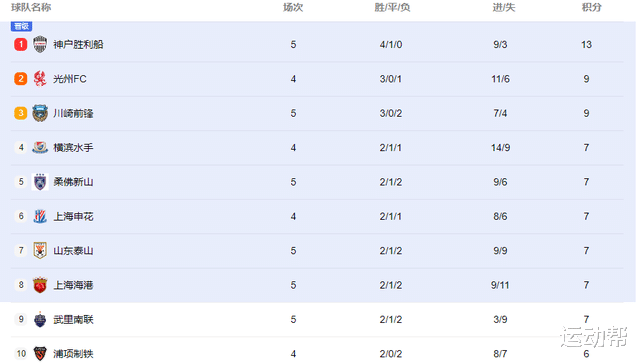This screenshot has height=363, width=640.
Task: Sort by 场次 (matches played) column header
Action: point(293,7)
